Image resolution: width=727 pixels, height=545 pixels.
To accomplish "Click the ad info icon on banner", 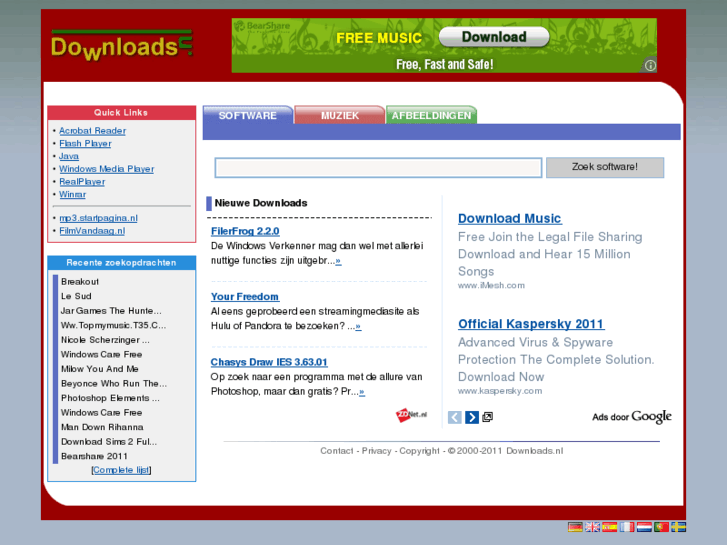I will click(x=650, y=65).
